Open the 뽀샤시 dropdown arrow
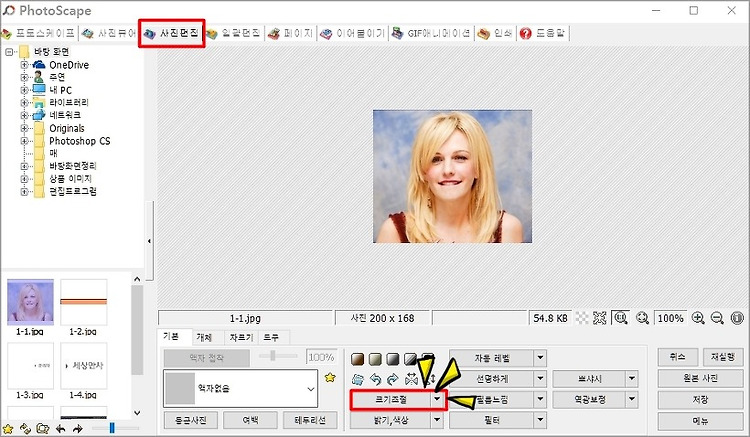 632,379
